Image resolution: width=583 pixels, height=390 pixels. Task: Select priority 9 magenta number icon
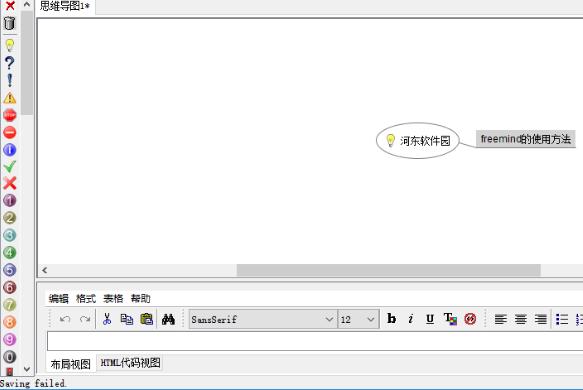10,339
